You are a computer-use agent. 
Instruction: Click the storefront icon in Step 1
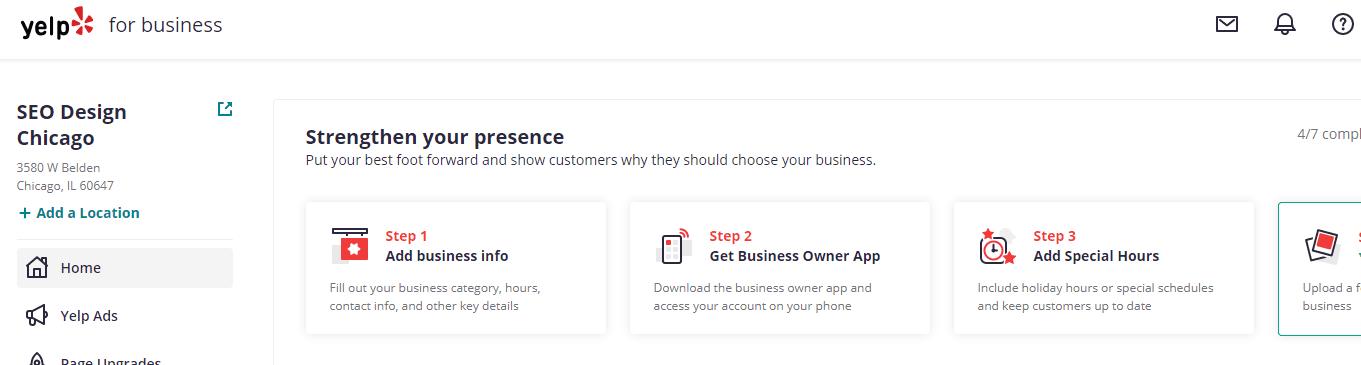pyautogui.click(x=350, y=245)
